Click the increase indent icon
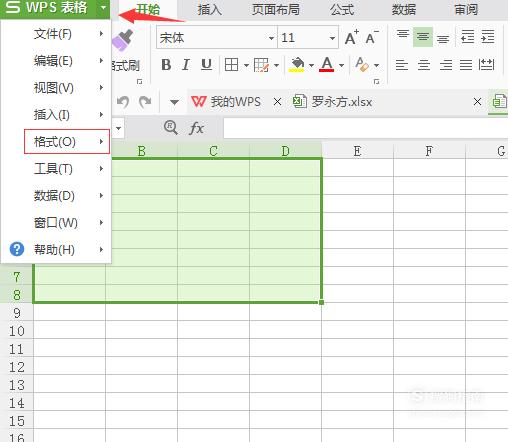This screenshot has width=508, height=442. click(x=488, y=37)
